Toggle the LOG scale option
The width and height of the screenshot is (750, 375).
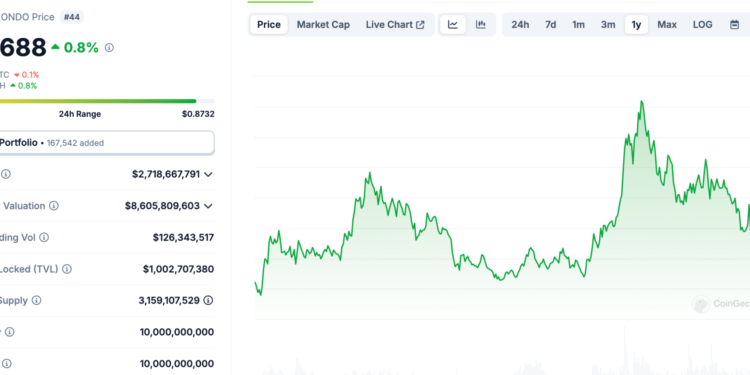click(x=703, y=24)
